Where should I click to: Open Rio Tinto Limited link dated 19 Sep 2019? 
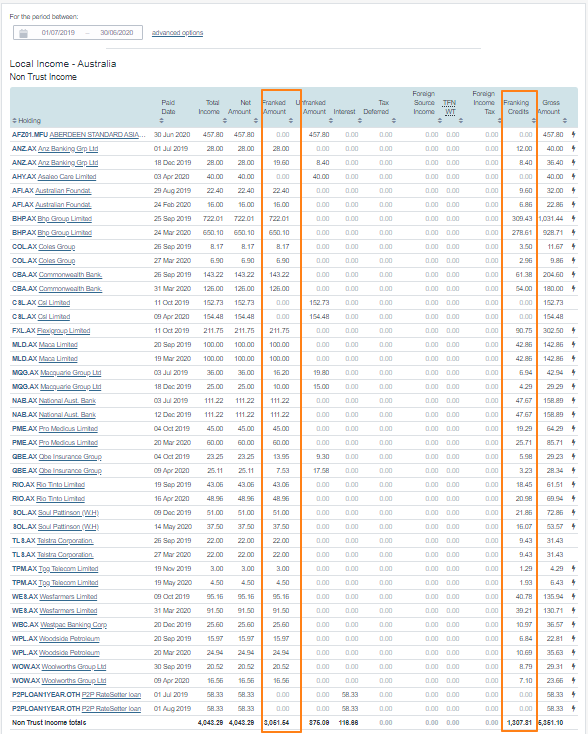[x=60, y=485]
